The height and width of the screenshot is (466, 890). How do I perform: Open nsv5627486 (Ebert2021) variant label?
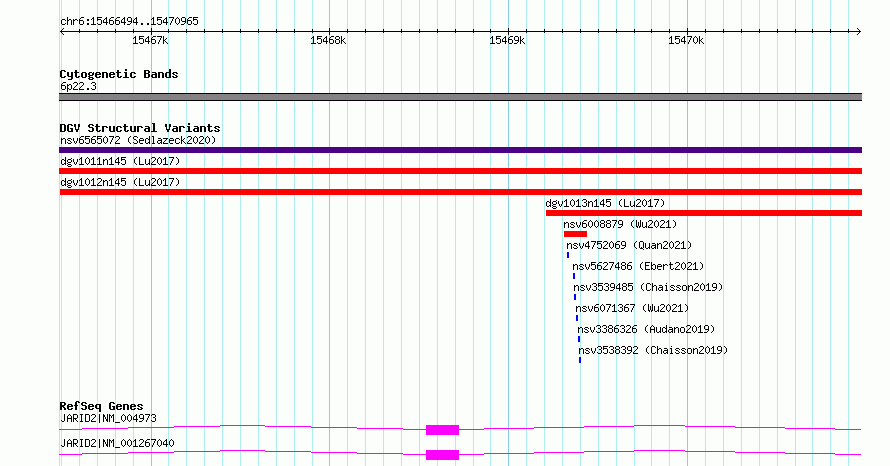638,266
